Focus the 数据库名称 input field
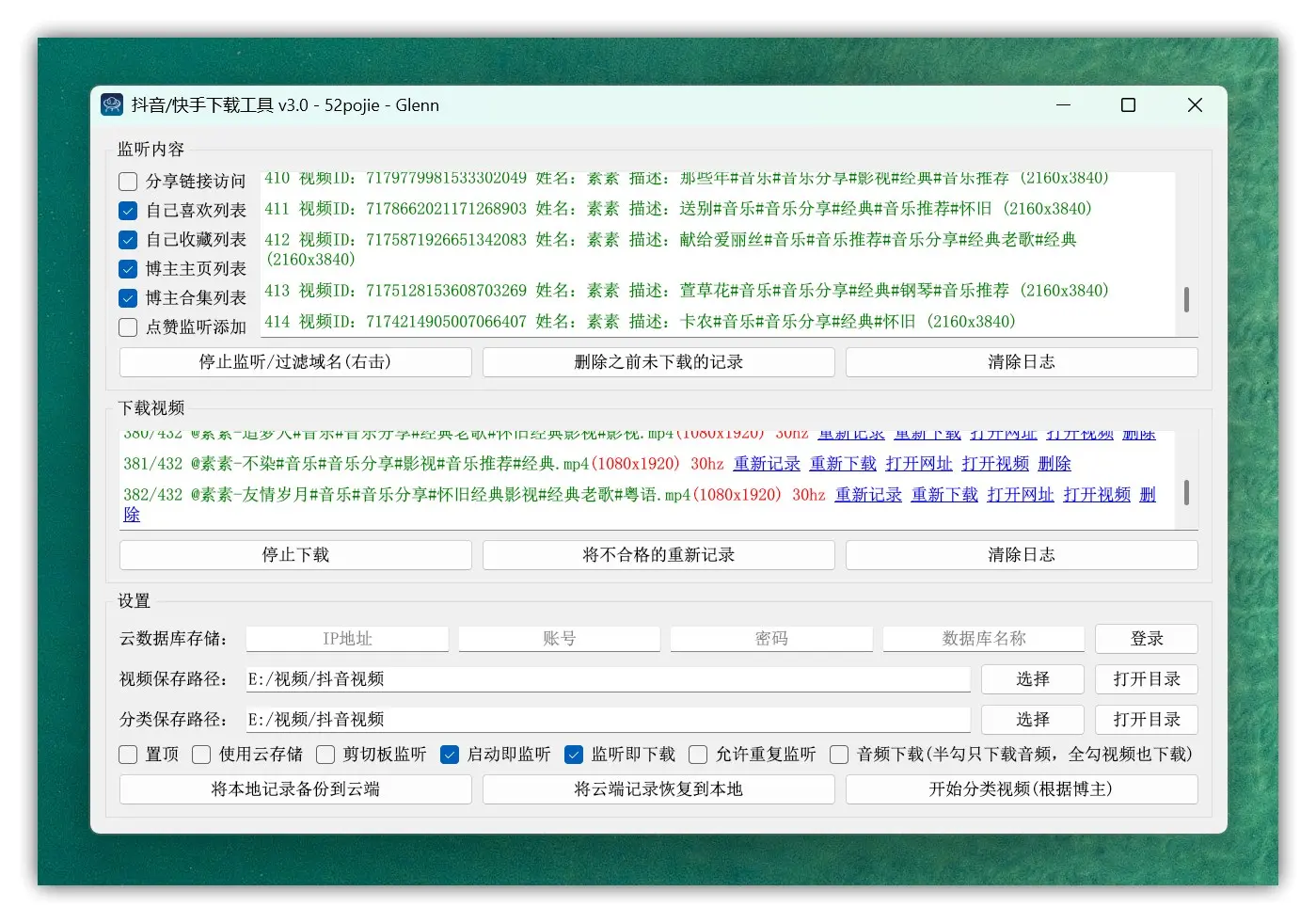 [984, 639]
